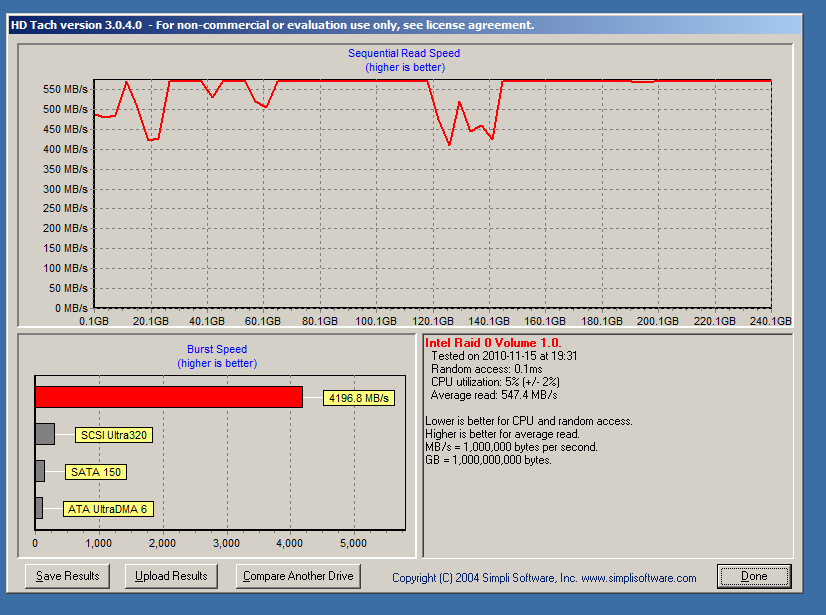Click the gray ATA UltraDMA 6 bar
The height and width of the screenshot is (615, 826).
39,507
